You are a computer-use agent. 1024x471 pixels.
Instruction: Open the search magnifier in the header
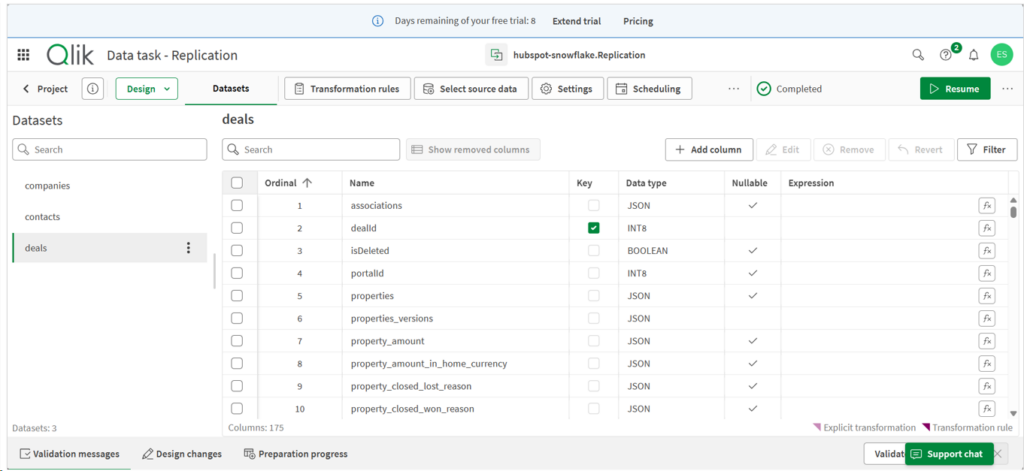pos(918,55)
